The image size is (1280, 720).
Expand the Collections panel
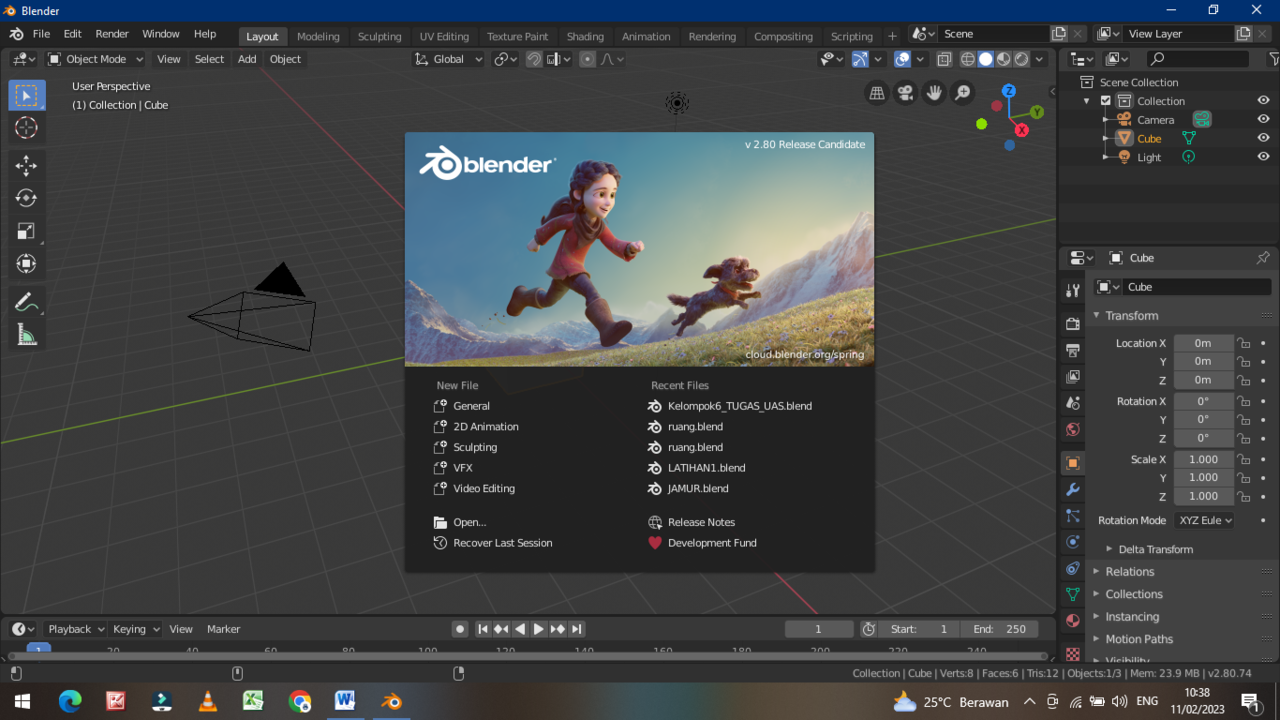pos(1134,594)
